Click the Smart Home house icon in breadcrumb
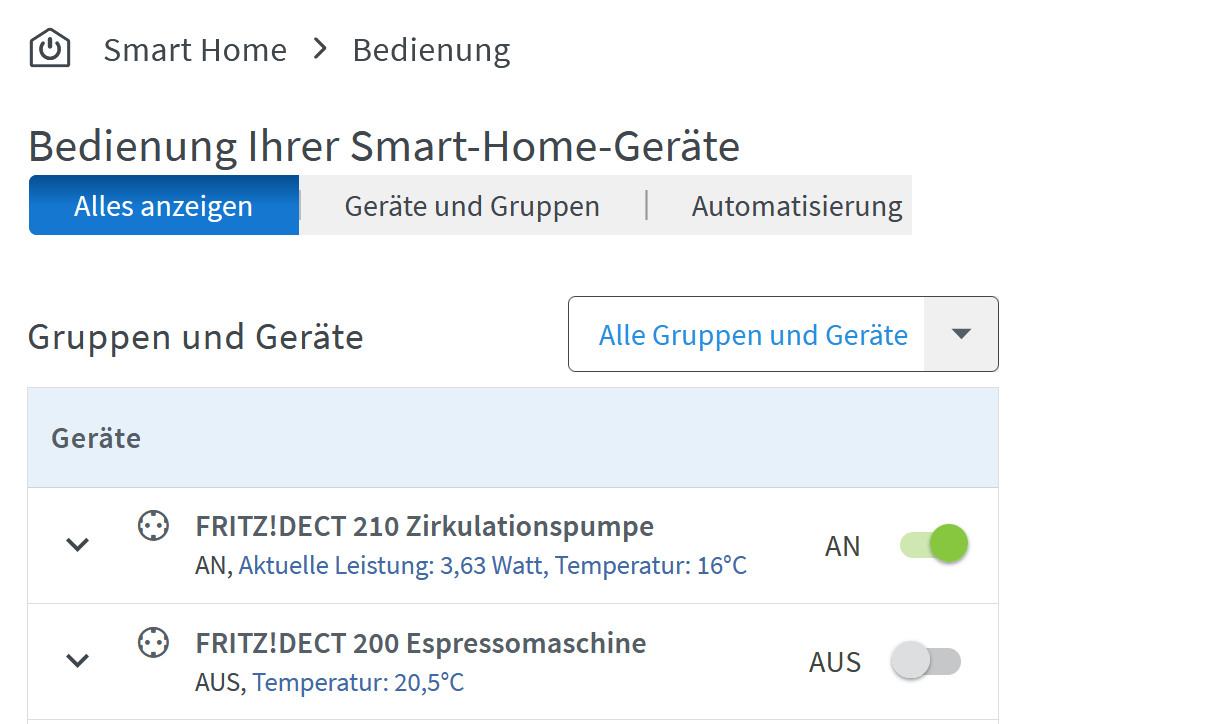1213x724 pixels. tap(49, 46)
